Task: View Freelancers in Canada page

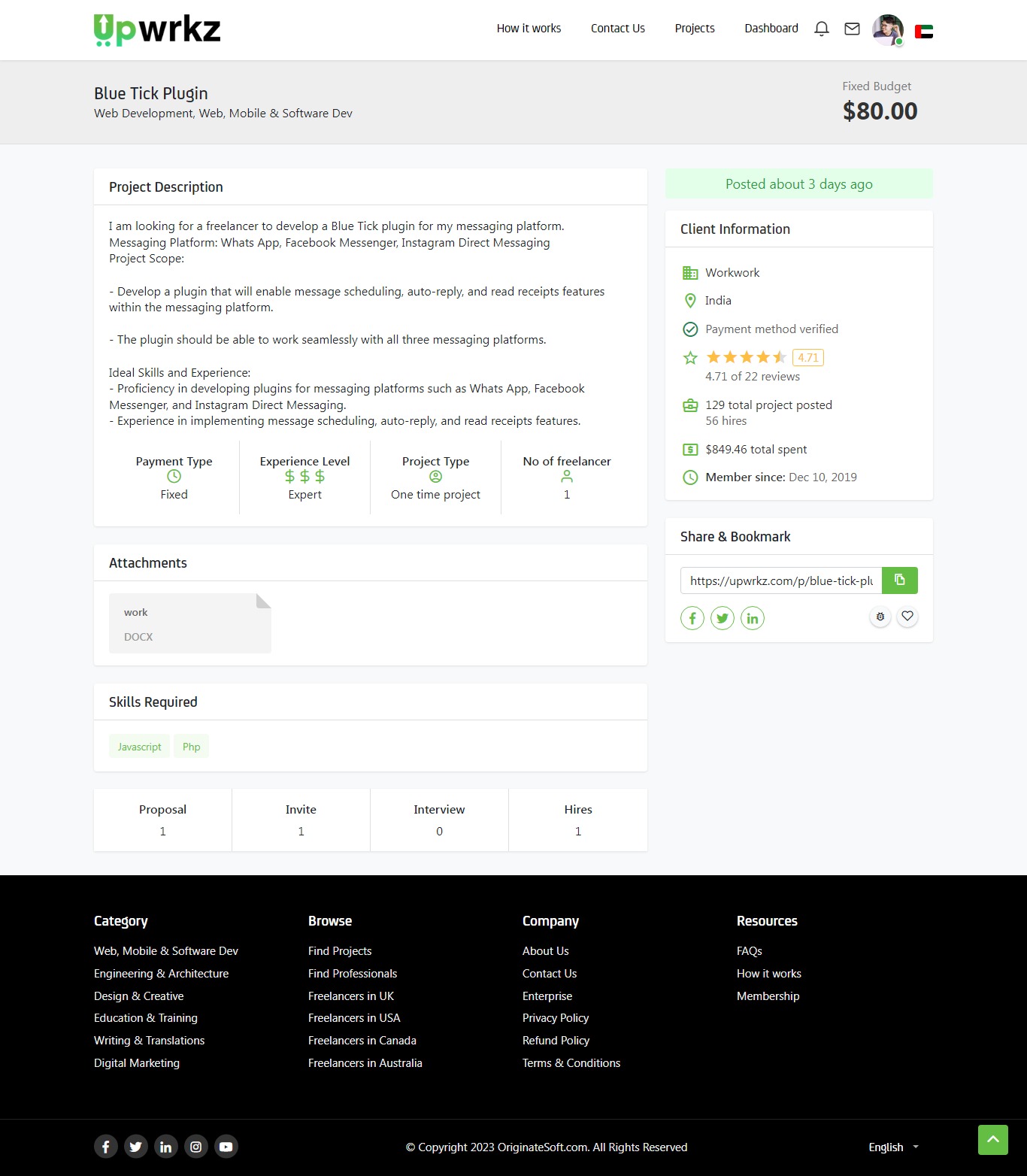Action: (x=362, y=1041)
